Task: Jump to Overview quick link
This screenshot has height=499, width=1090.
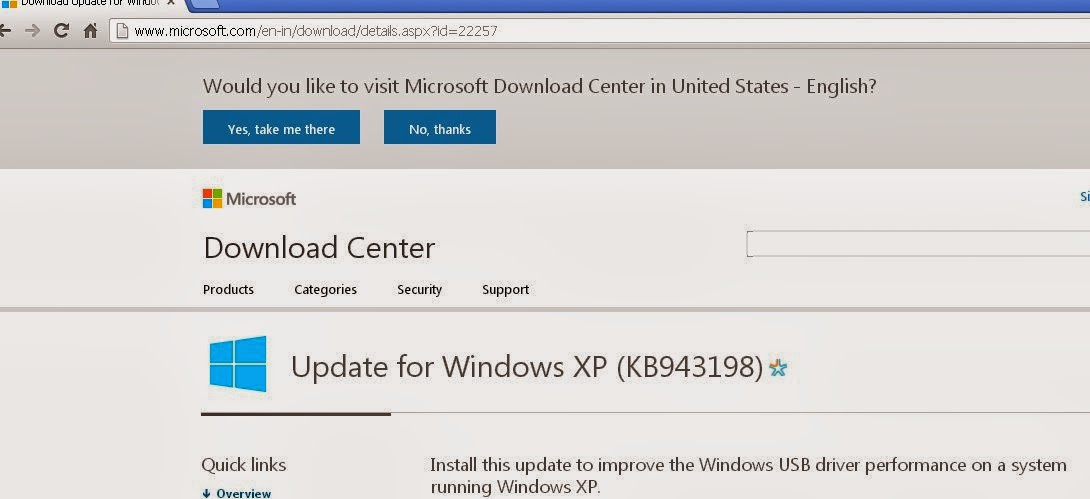Action: 236,493
